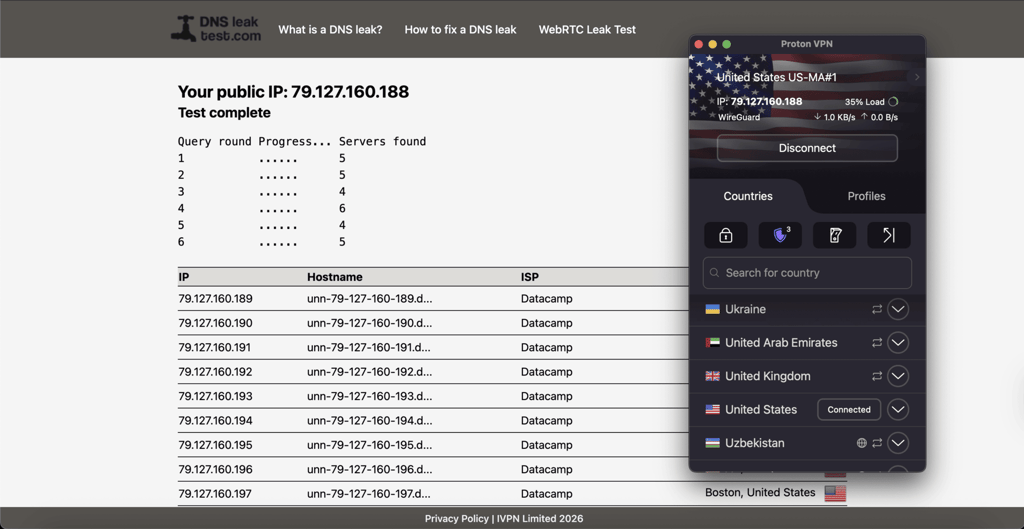This screenshot has width=1024, height=529.
Task: Click IP cell 79.127.160.193
Action: (x=216, y=396)
